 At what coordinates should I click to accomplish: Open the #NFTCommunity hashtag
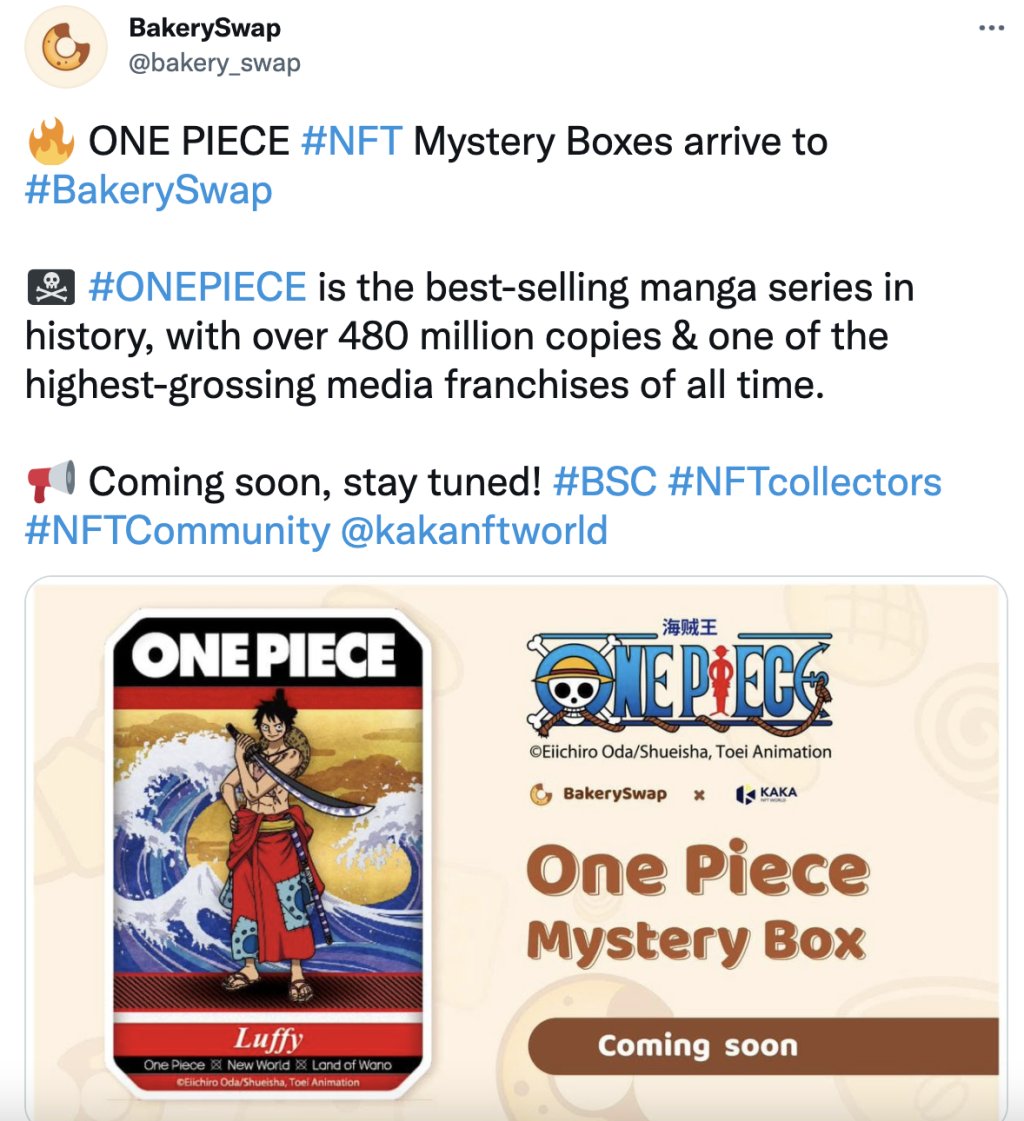[177, 530]
